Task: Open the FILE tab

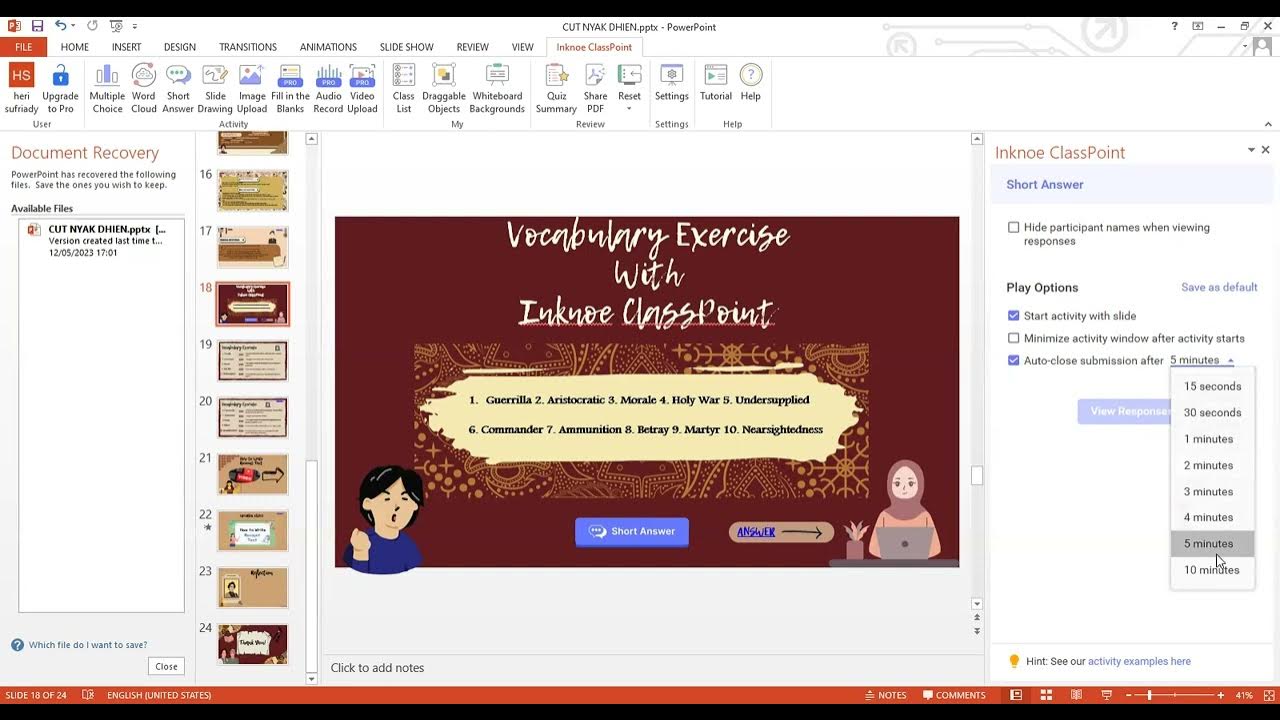Action: [23, 47]
